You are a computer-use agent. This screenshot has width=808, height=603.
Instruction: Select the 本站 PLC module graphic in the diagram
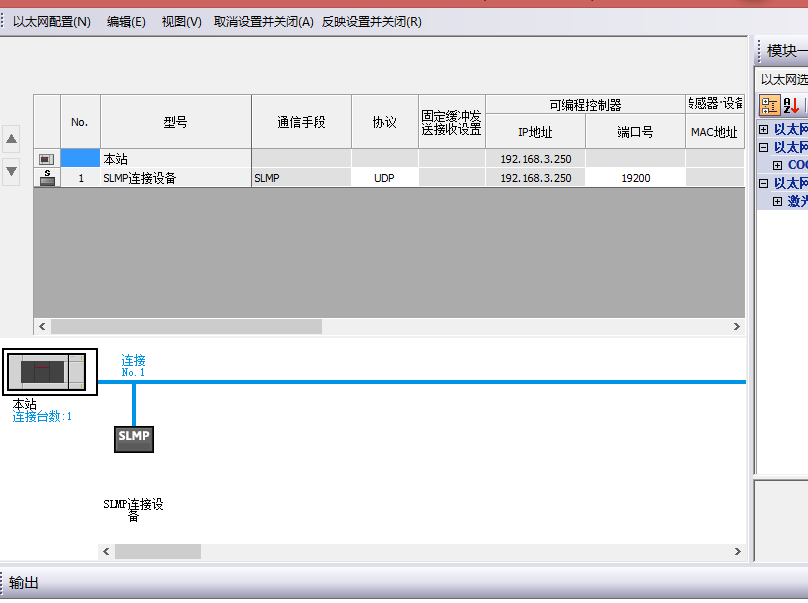pyautogui.click(x=49, y=372)
